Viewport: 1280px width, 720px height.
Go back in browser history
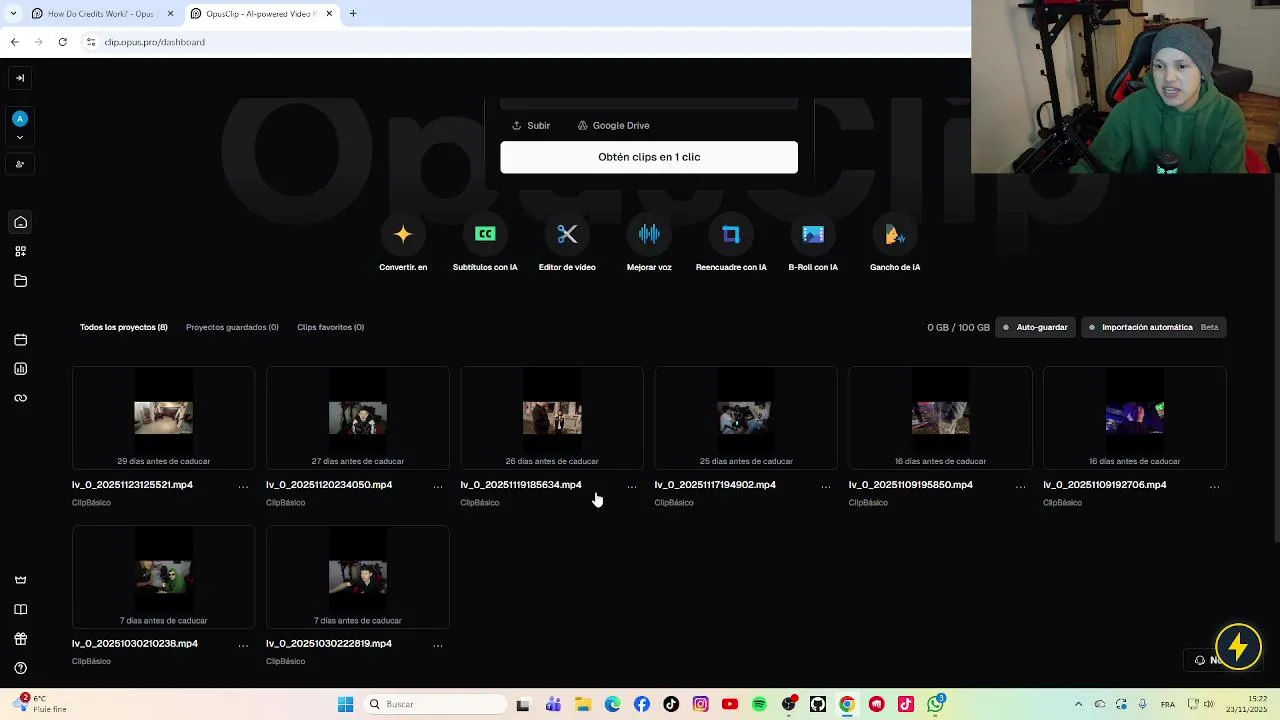14,42
